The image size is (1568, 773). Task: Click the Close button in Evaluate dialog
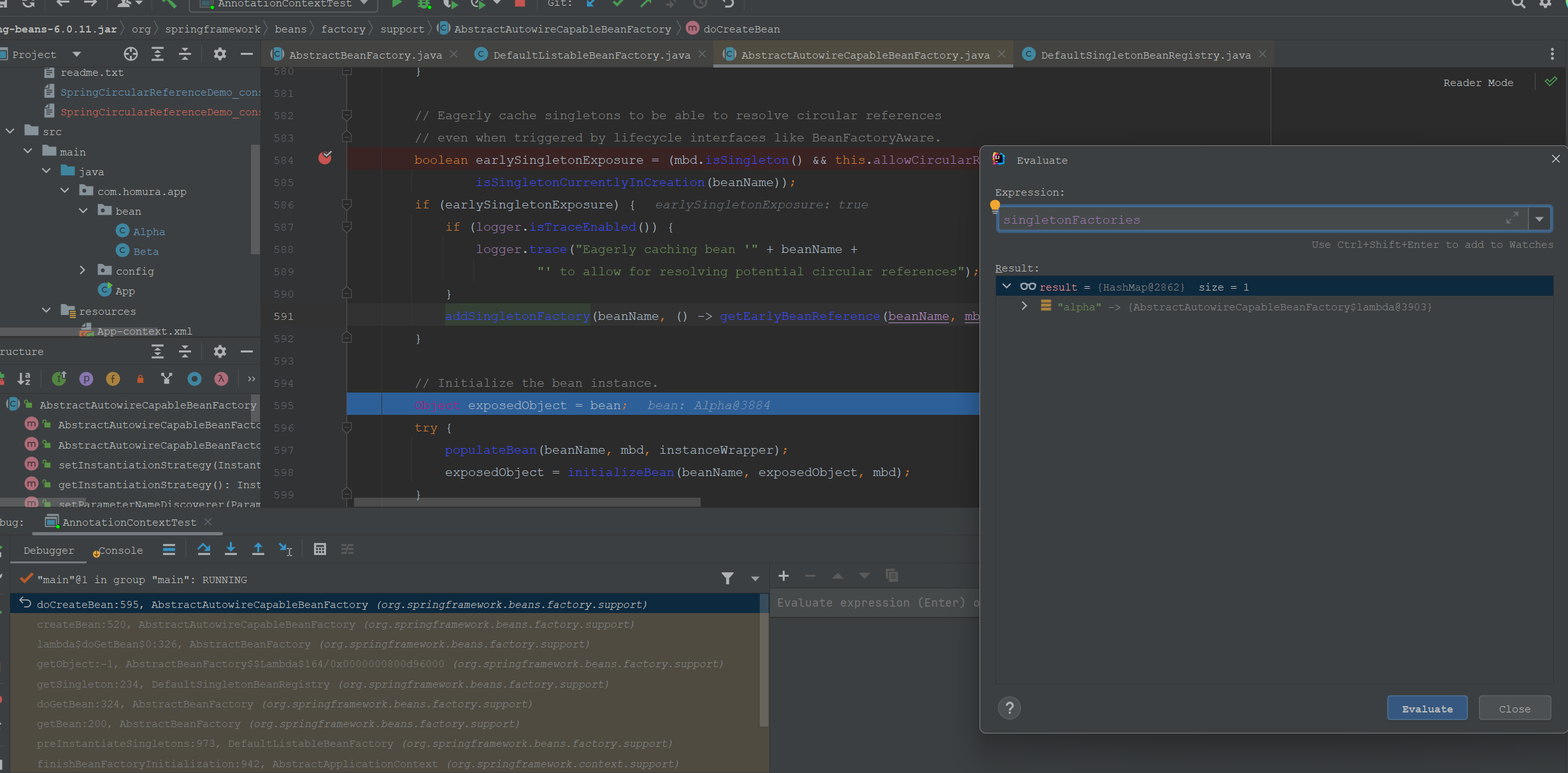[1514, 709]
